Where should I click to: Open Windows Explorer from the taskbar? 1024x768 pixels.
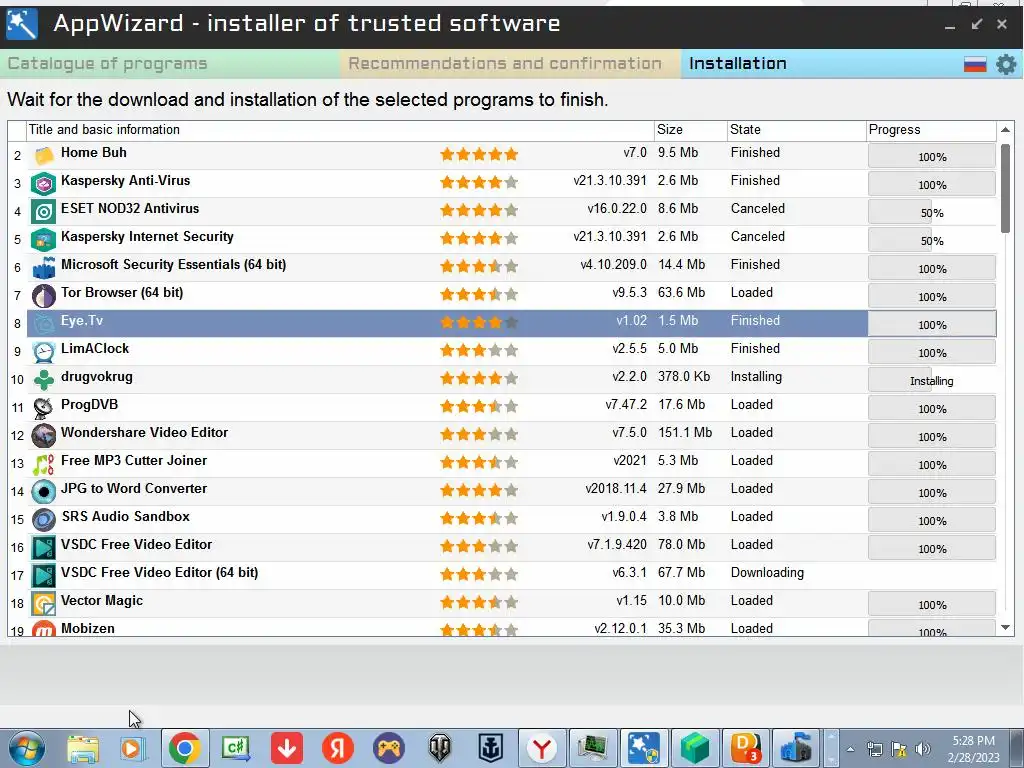(x=83, y=748)
